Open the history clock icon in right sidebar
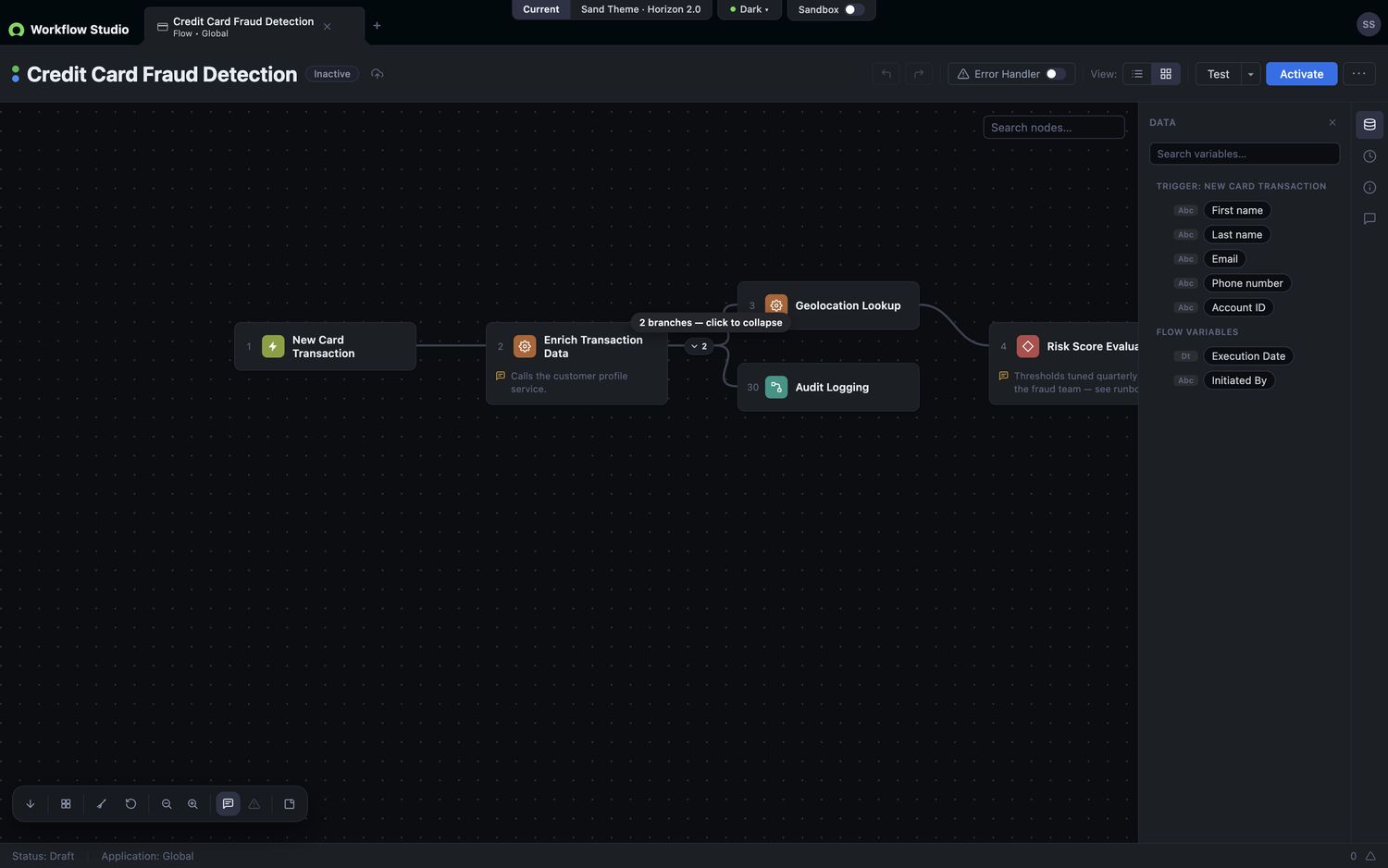The image size is (1388, 868). point(1369,156)
